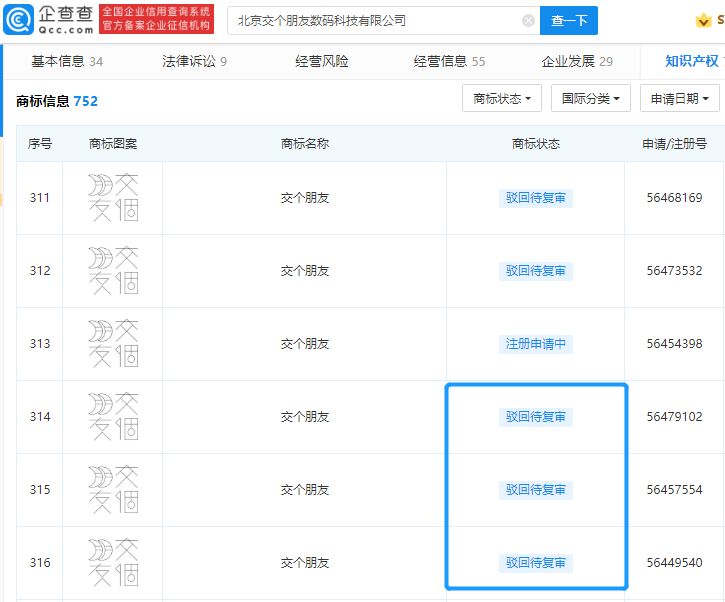Open trademark image in row 313
The image size is (725, 602).
pyautogui.click(x=113, y=344)
